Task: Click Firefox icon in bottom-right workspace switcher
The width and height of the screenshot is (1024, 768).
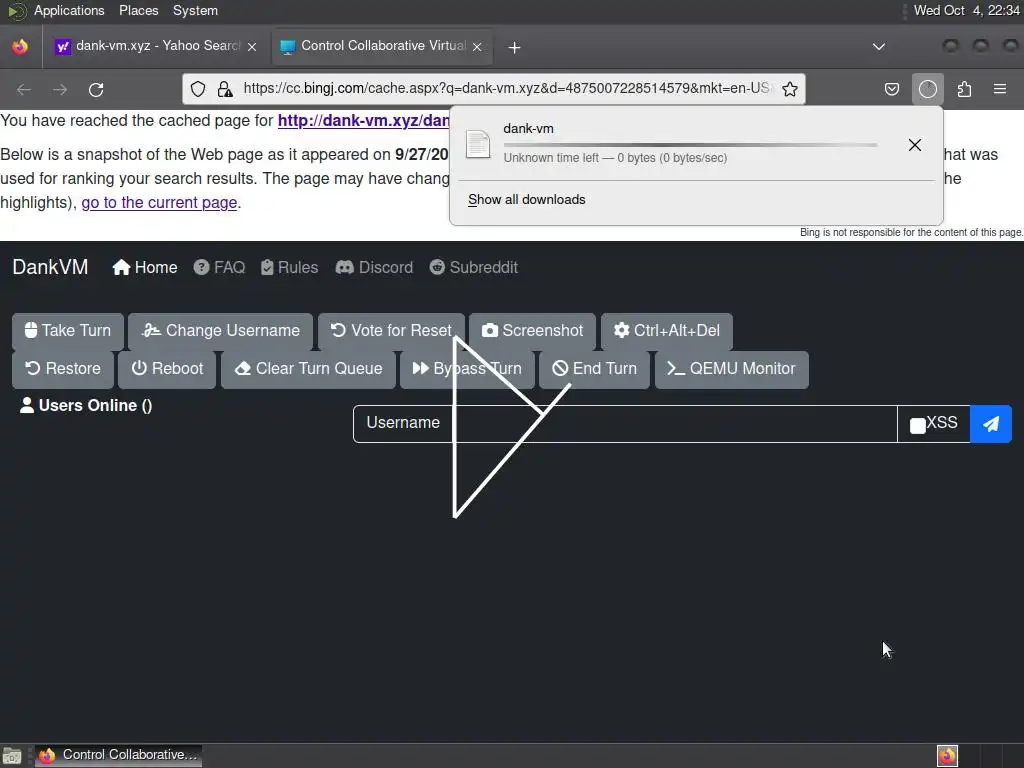Action: click(x=947, y=756)
